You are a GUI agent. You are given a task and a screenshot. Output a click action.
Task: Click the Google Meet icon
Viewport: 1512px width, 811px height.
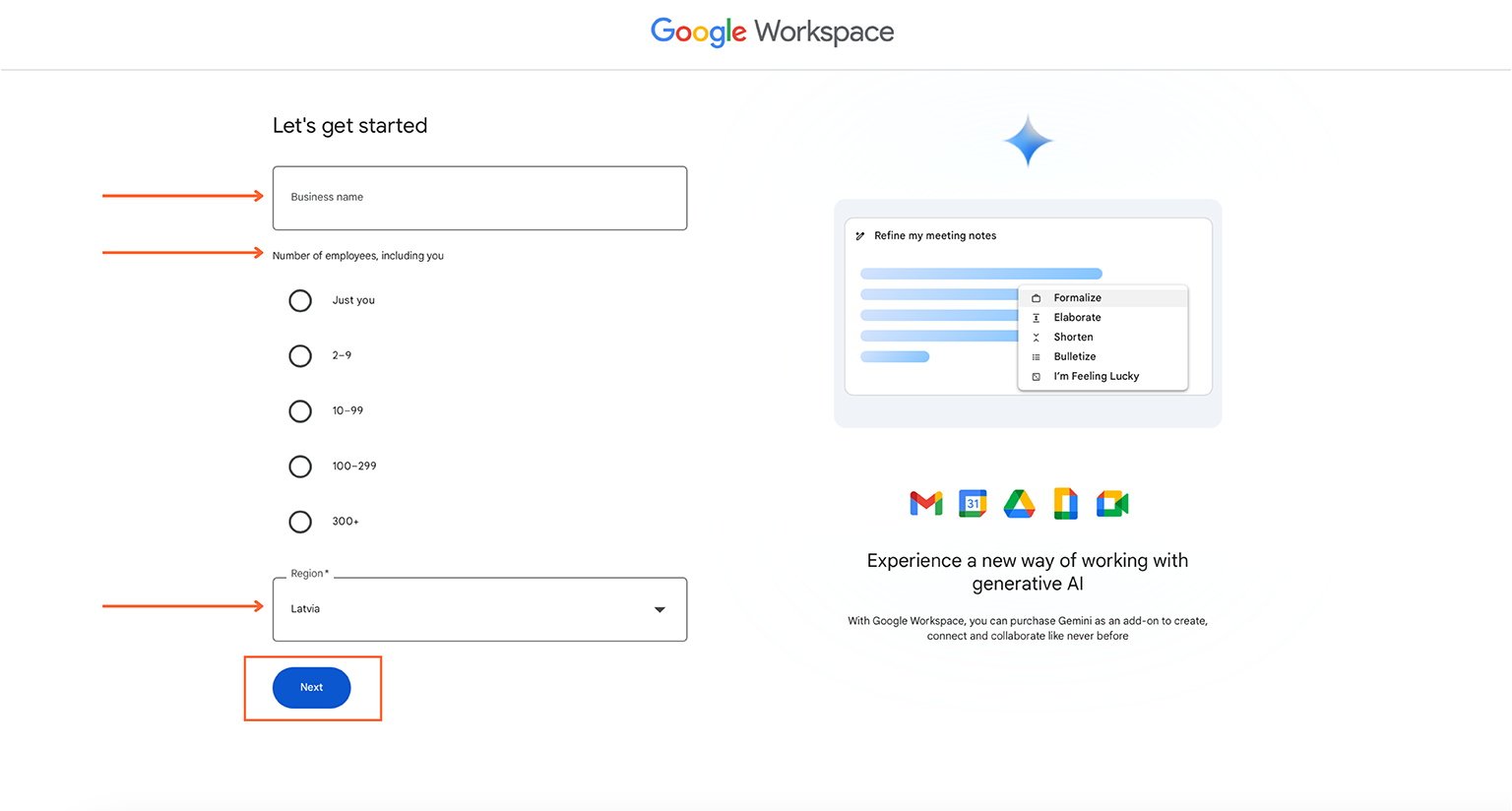pyautogui.click(x=1112, y=503)
